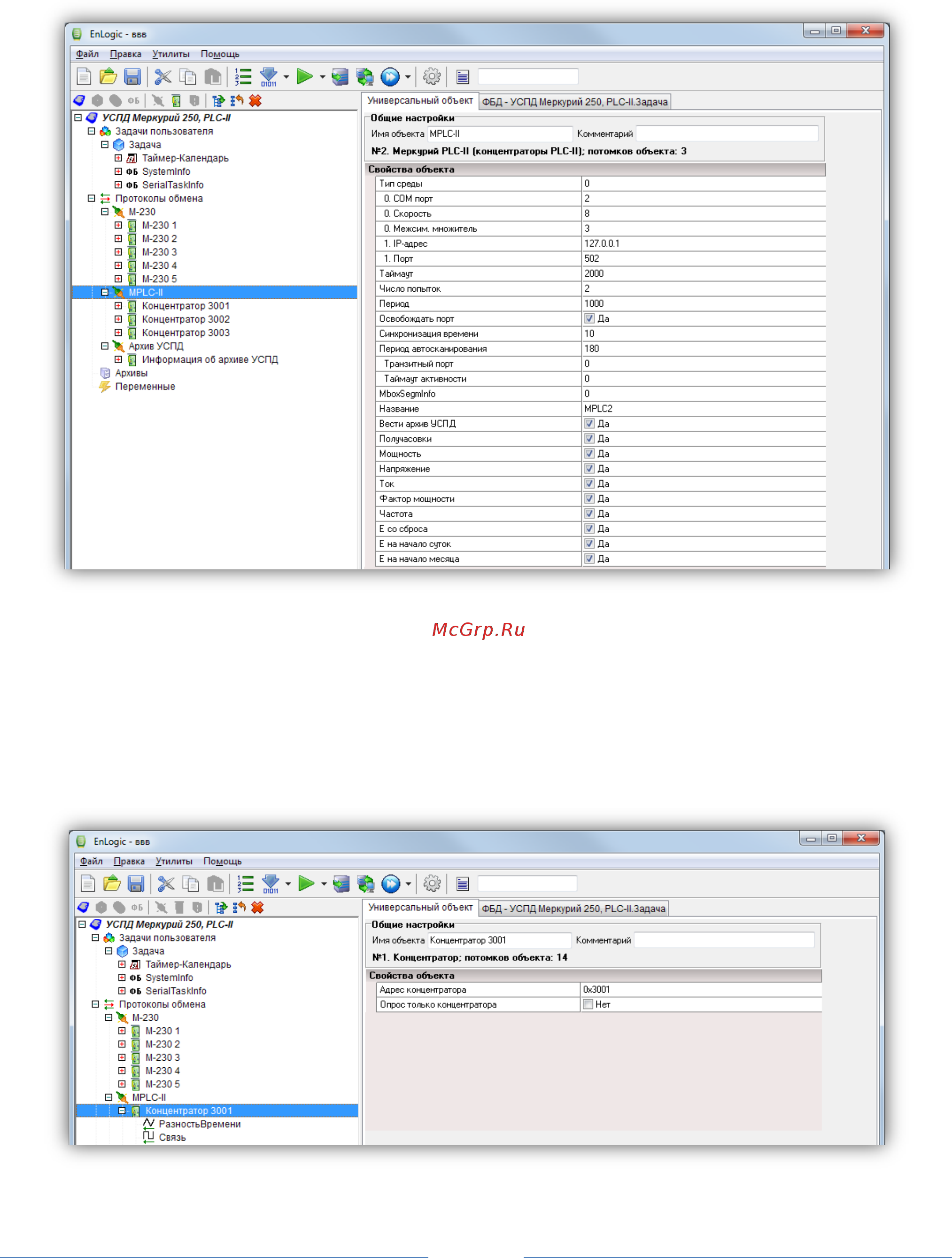Click the blue circular play icon in bottom window
The width and height of the screenshot is (952, 1258).
(x=391, y=883)
